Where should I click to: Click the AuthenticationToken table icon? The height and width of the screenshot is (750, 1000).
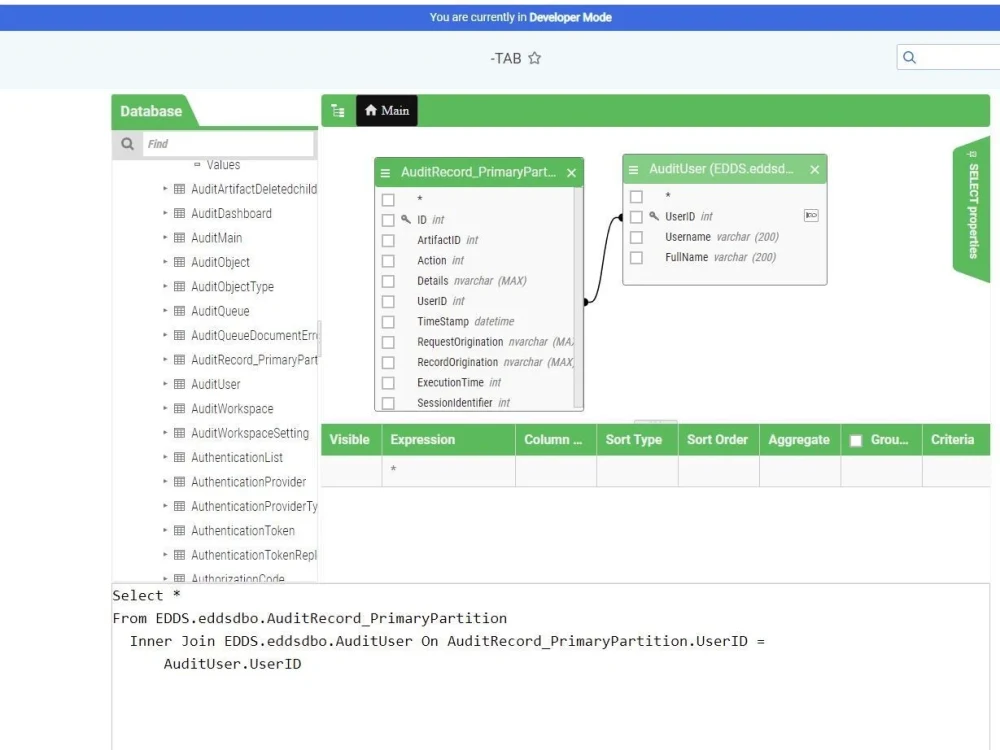tap(180, 531)
